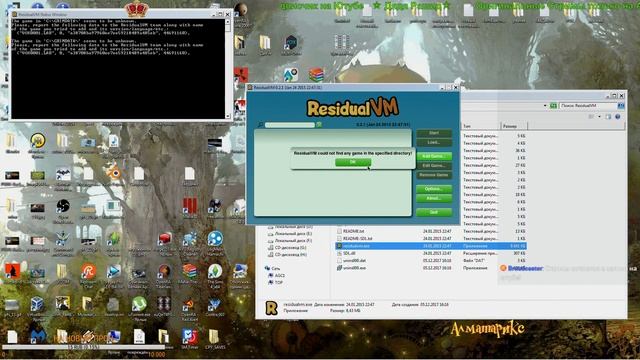The image size is (640, 360).
Task: Click the ResidualVM game search field
Action: 290,125
